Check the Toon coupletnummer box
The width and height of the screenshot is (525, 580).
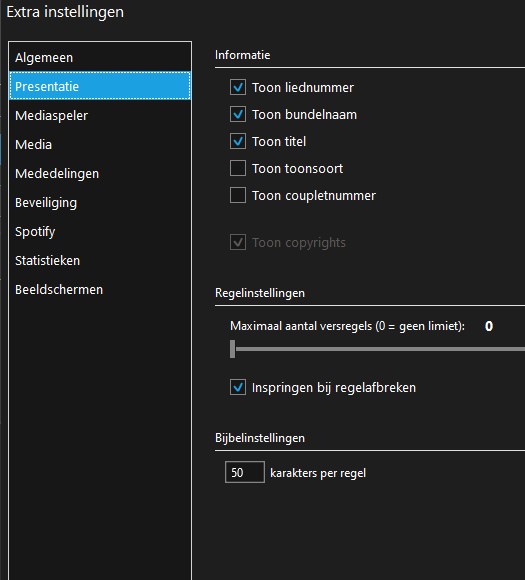(238, 195)
